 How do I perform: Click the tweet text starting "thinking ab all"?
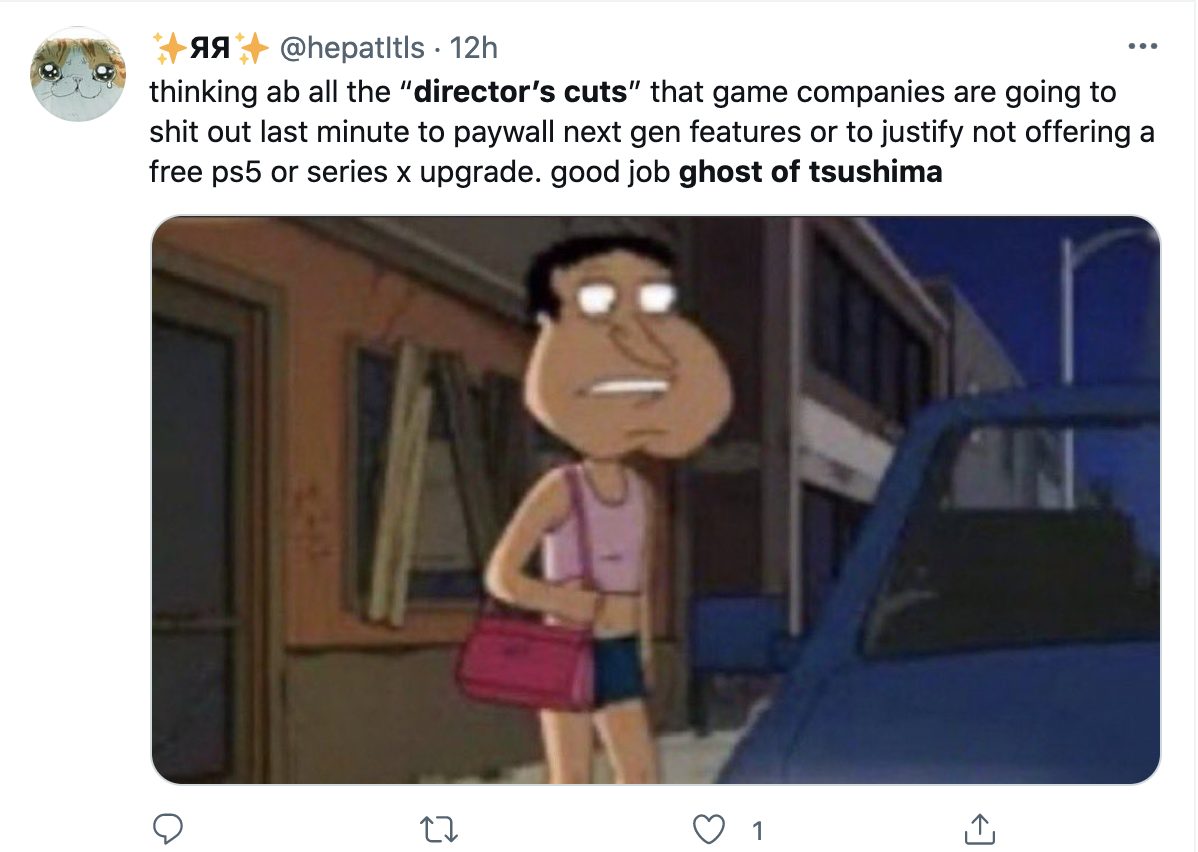[652, 131]
